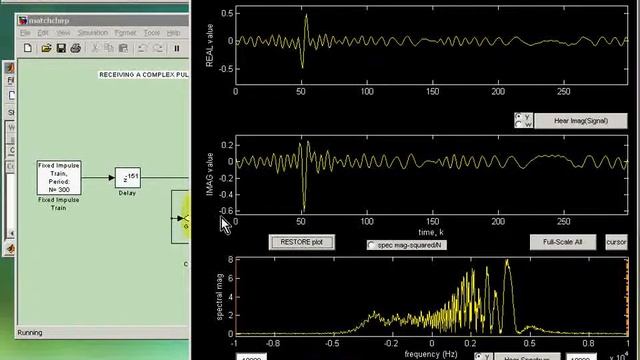Save the model with the floppy disk icon
Screen dimensions: 640x360
coord(61,48)
